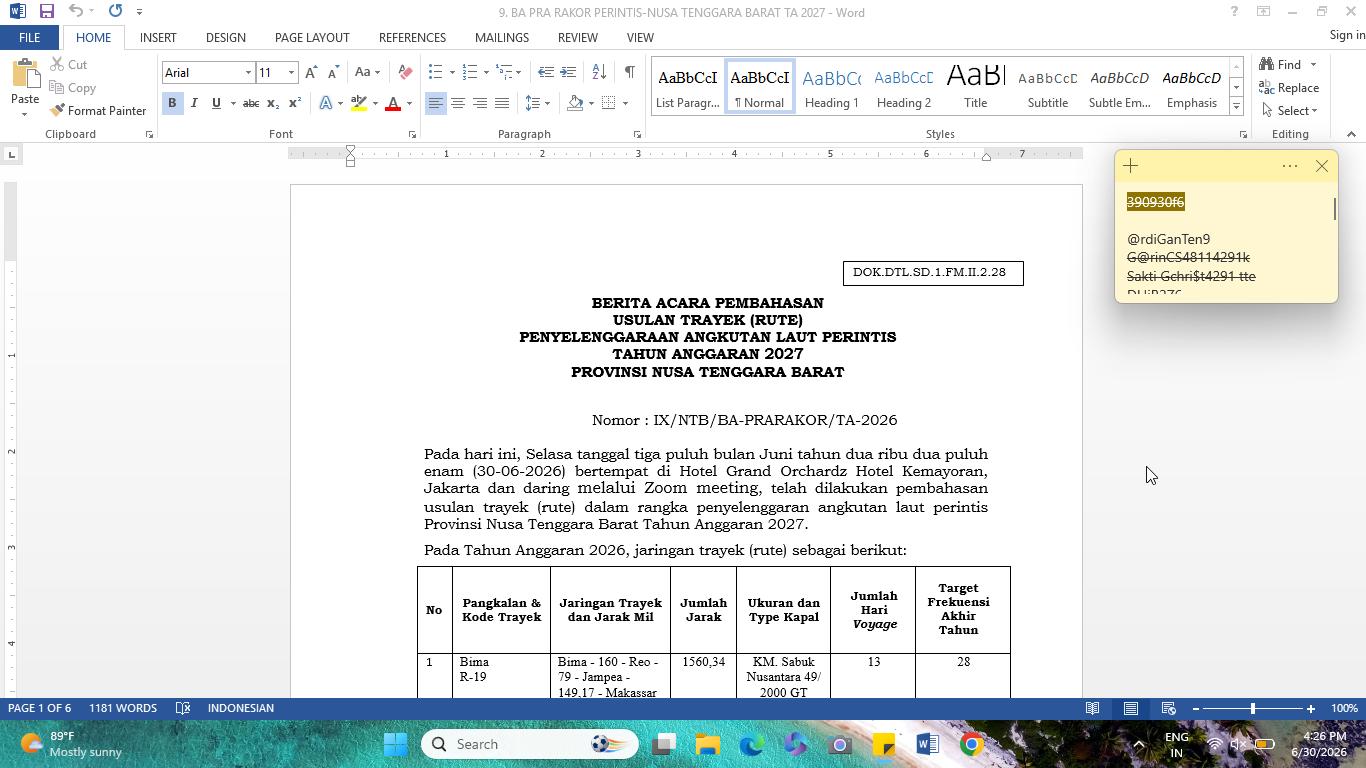
Task: Toggle Superscript formatting
Action: (295, 103)
